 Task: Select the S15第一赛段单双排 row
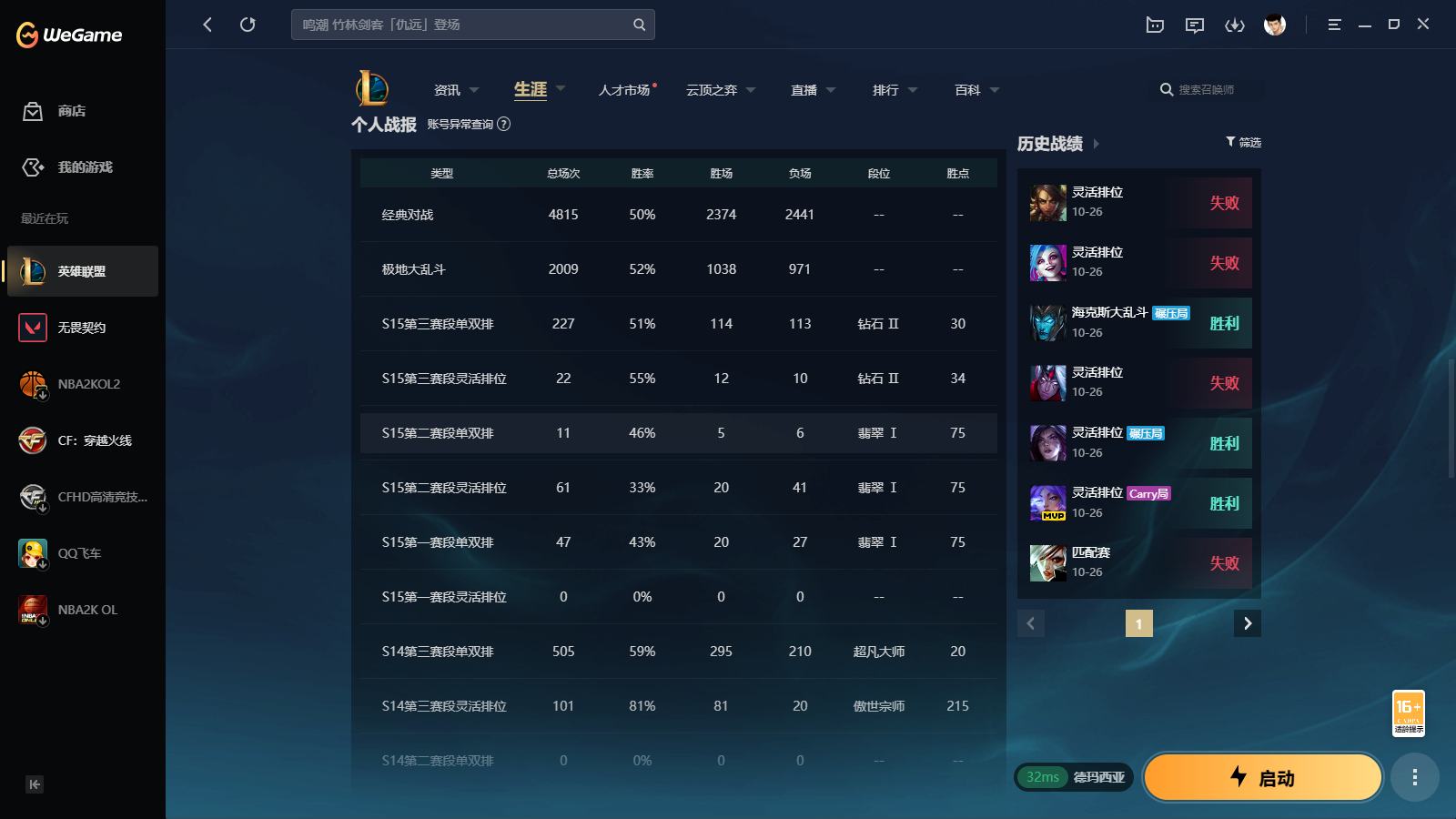[x=679, y=542]
